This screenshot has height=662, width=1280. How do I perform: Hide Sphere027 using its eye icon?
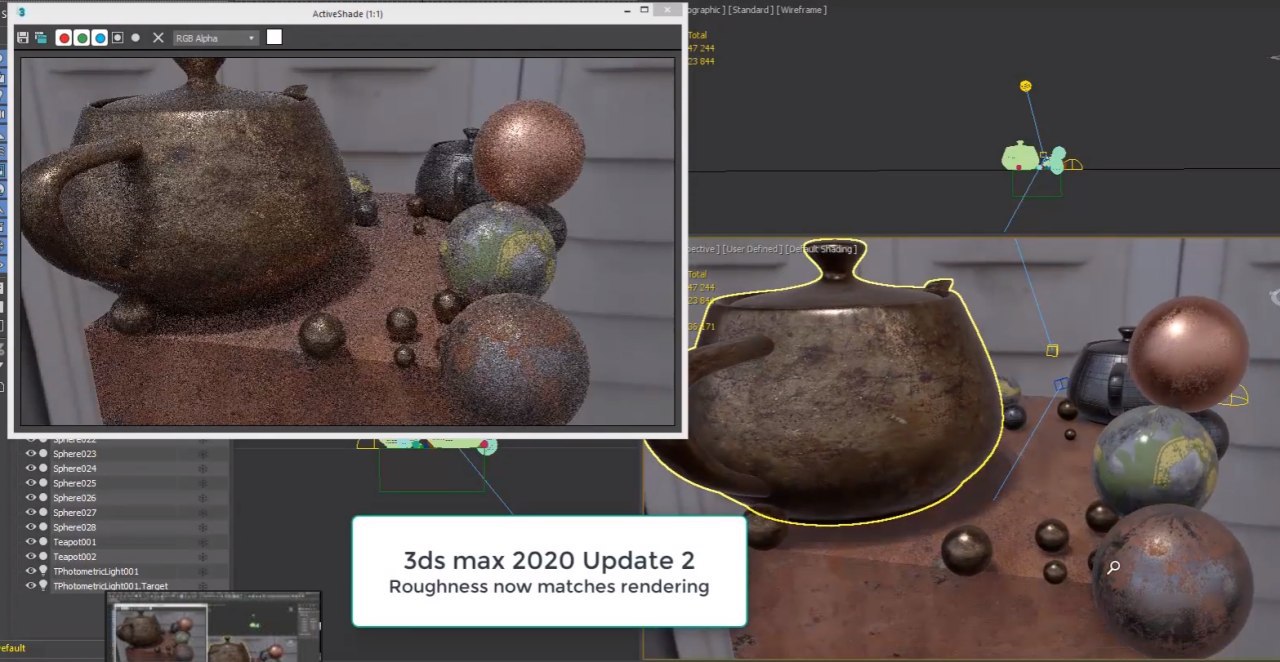pos(30,512)
